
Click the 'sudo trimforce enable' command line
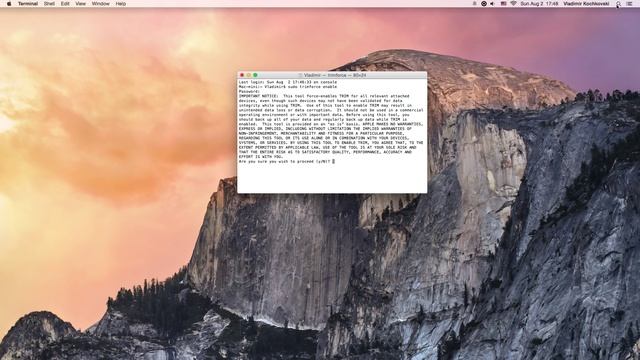[288, 87]
